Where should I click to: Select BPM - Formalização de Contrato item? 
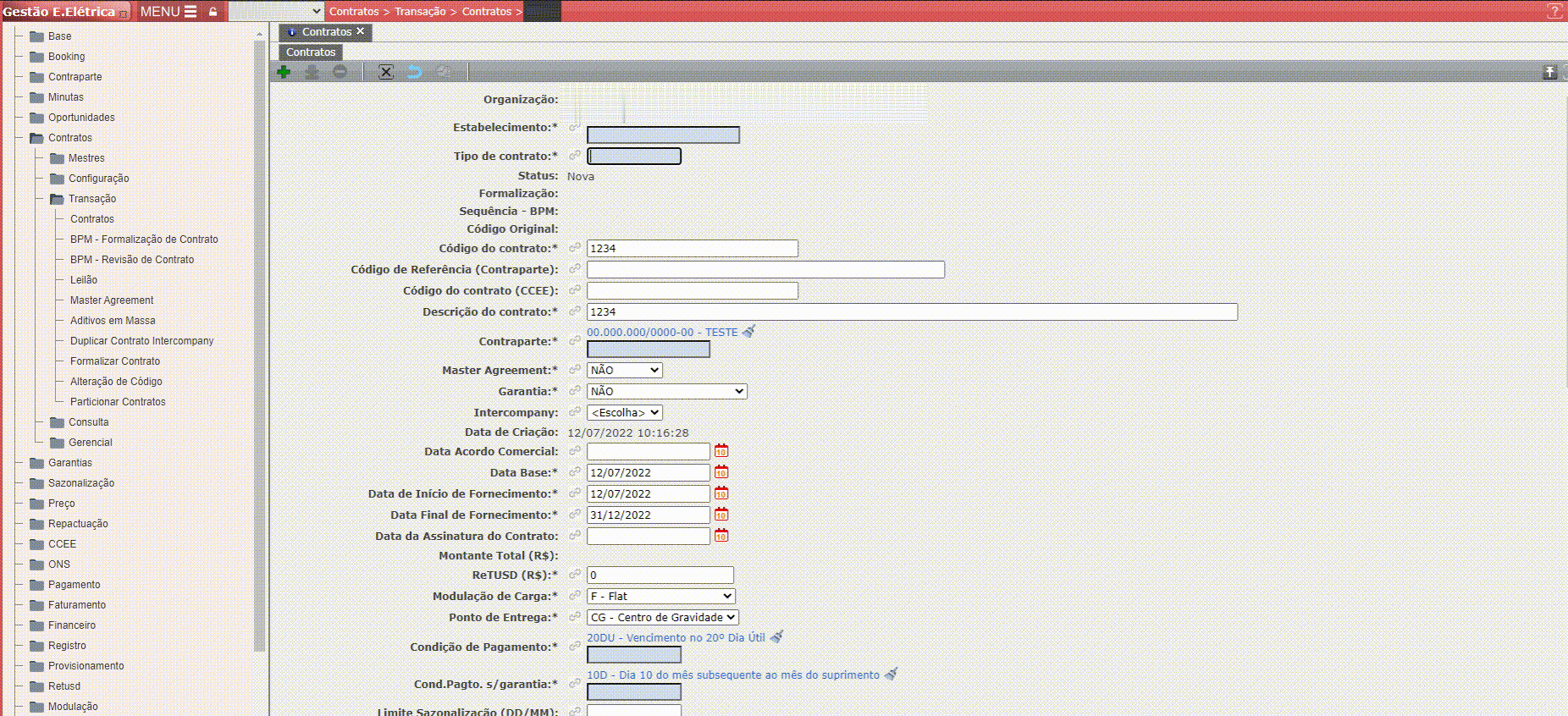(144, 240)
